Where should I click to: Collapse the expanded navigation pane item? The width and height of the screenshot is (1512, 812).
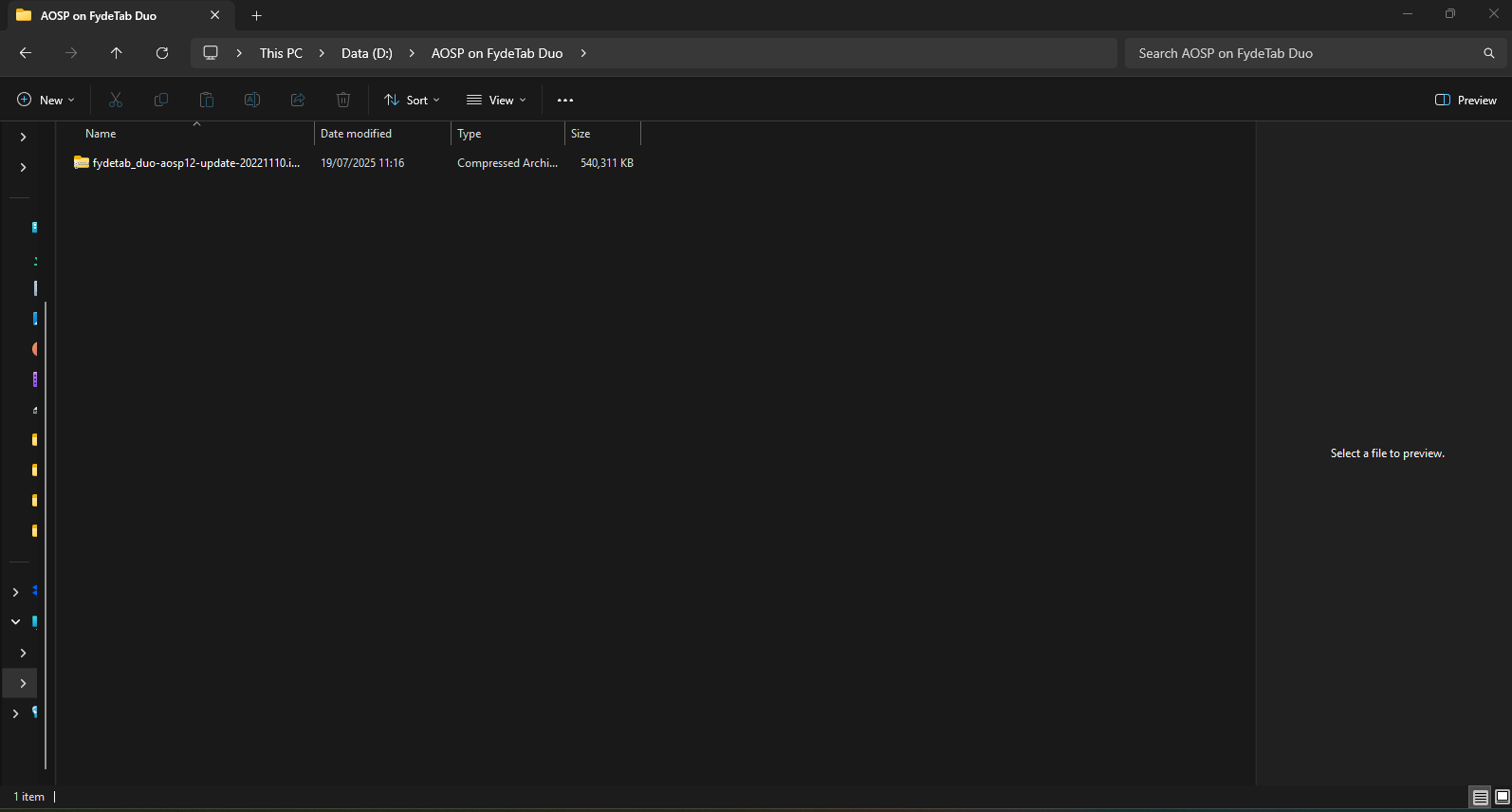15,622
